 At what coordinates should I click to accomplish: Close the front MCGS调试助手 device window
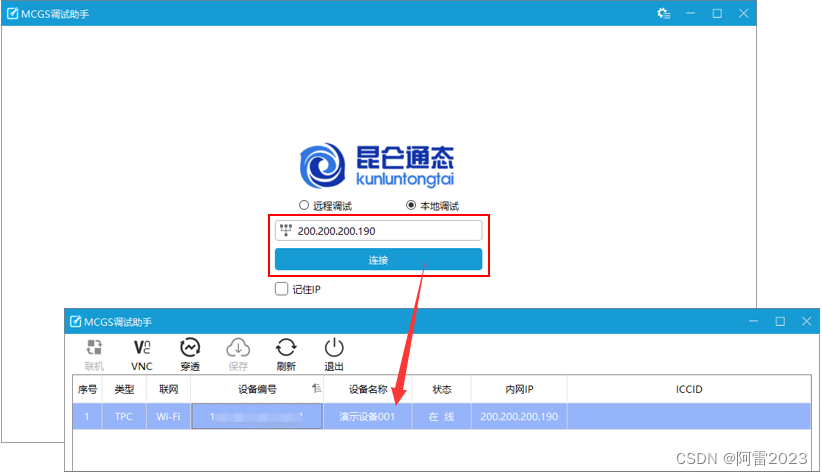click(x=806, y=321)
